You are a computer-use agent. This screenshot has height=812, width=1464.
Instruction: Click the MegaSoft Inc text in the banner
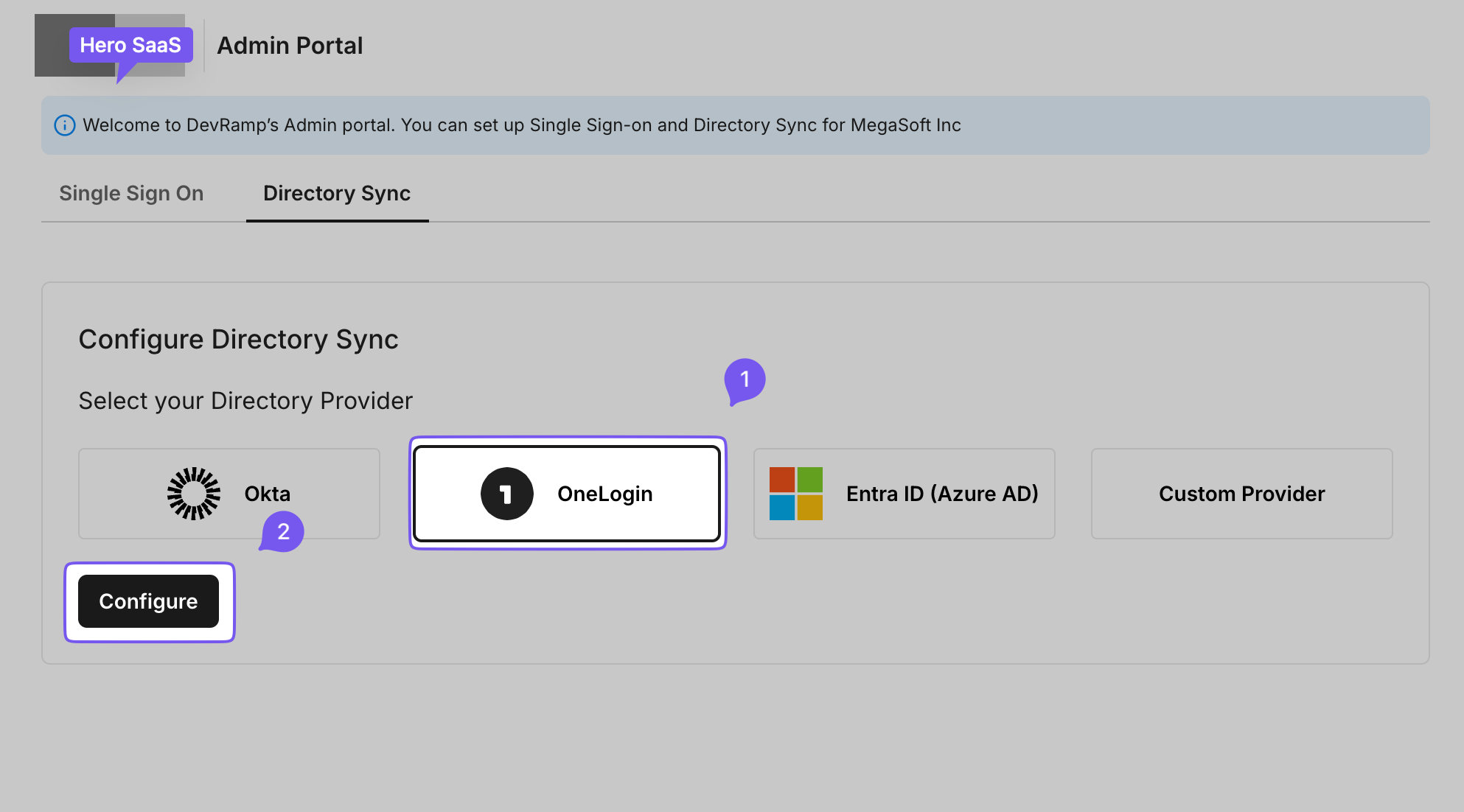point(905,125)
